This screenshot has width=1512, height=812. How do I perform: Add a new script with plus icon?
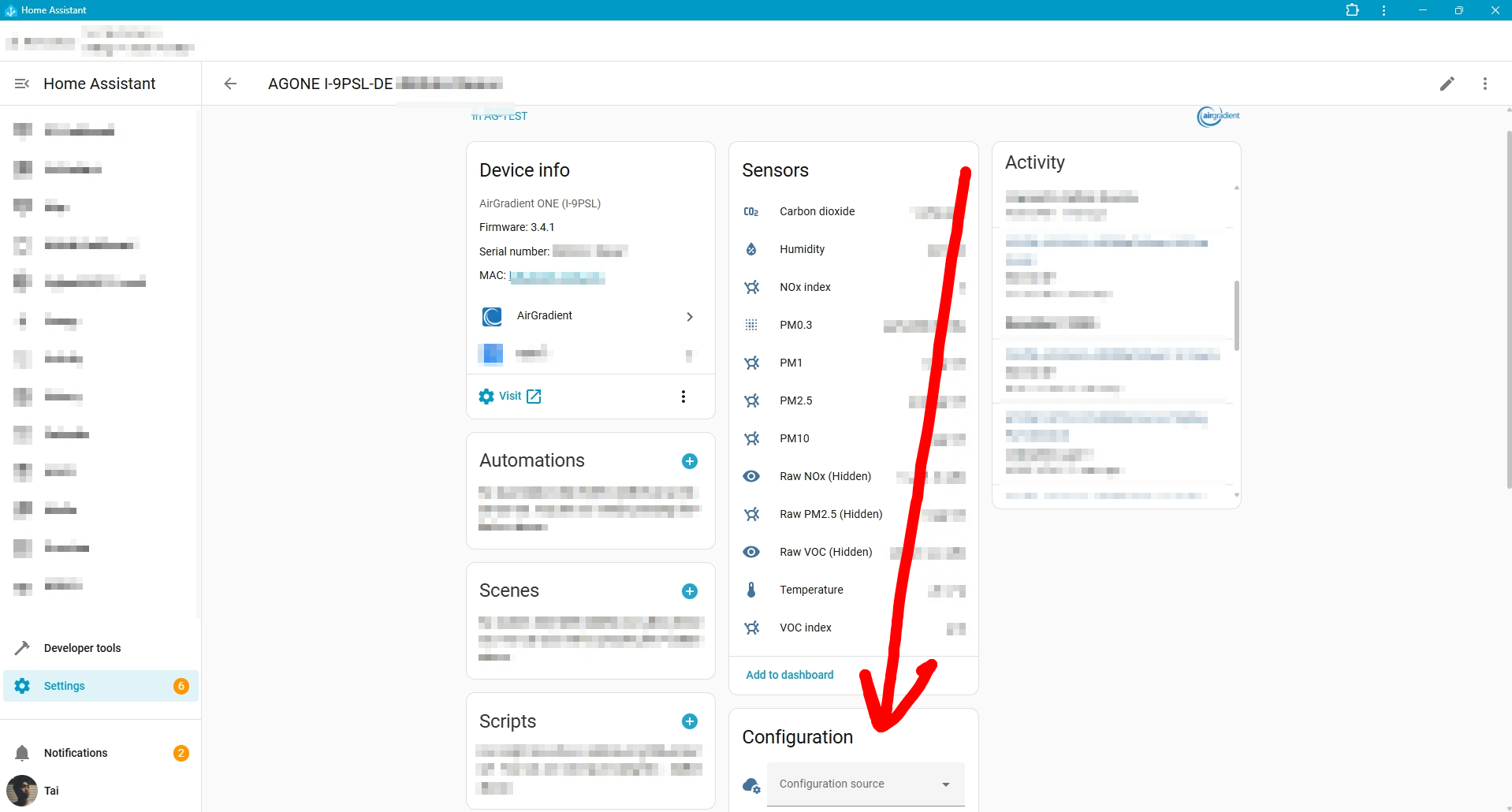(x=689, y=721)
